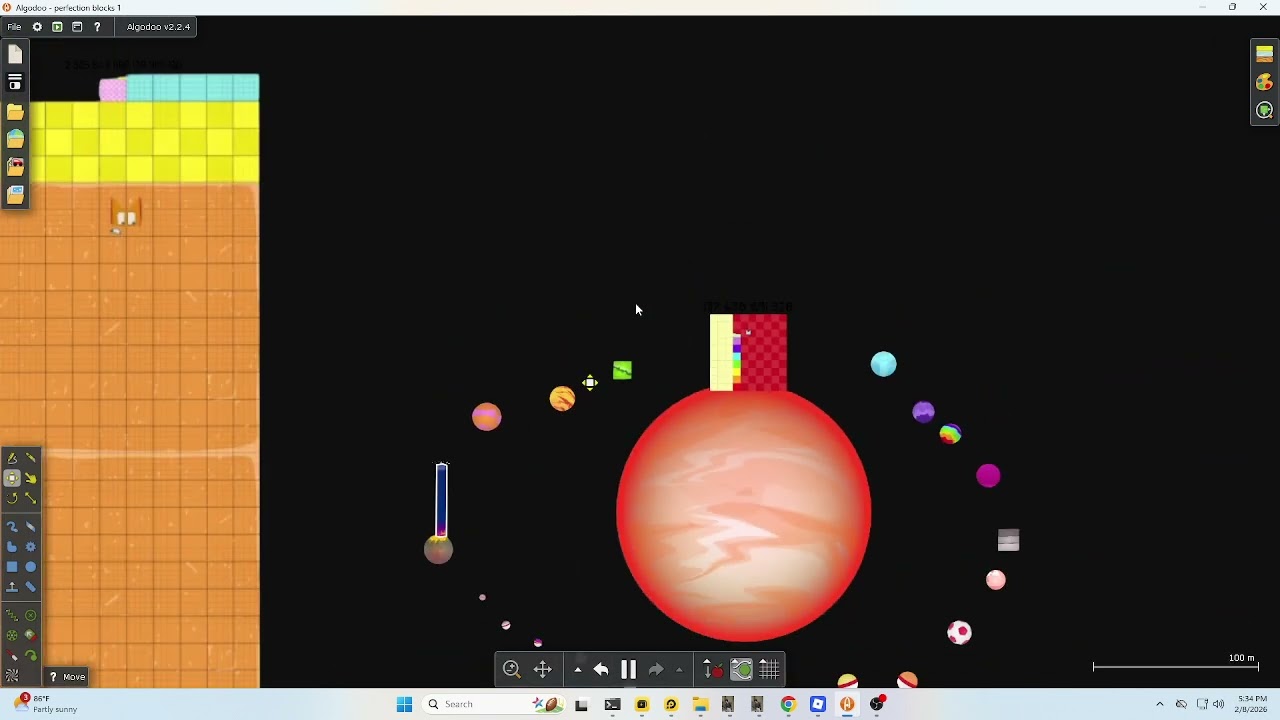This screenshot has width=1280, height=720.
Task: Select the Circle tool
Action: [31, 567]
